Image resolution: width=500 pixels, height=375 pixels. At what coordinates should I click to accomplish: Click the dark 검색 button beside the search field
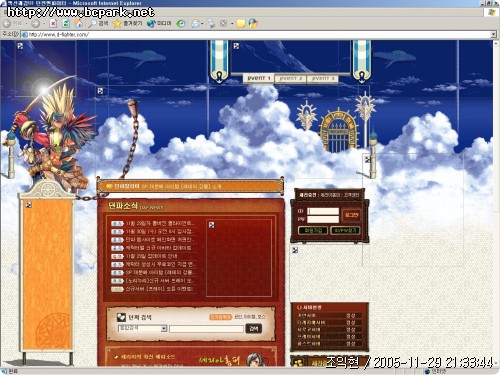coord(254,329)
